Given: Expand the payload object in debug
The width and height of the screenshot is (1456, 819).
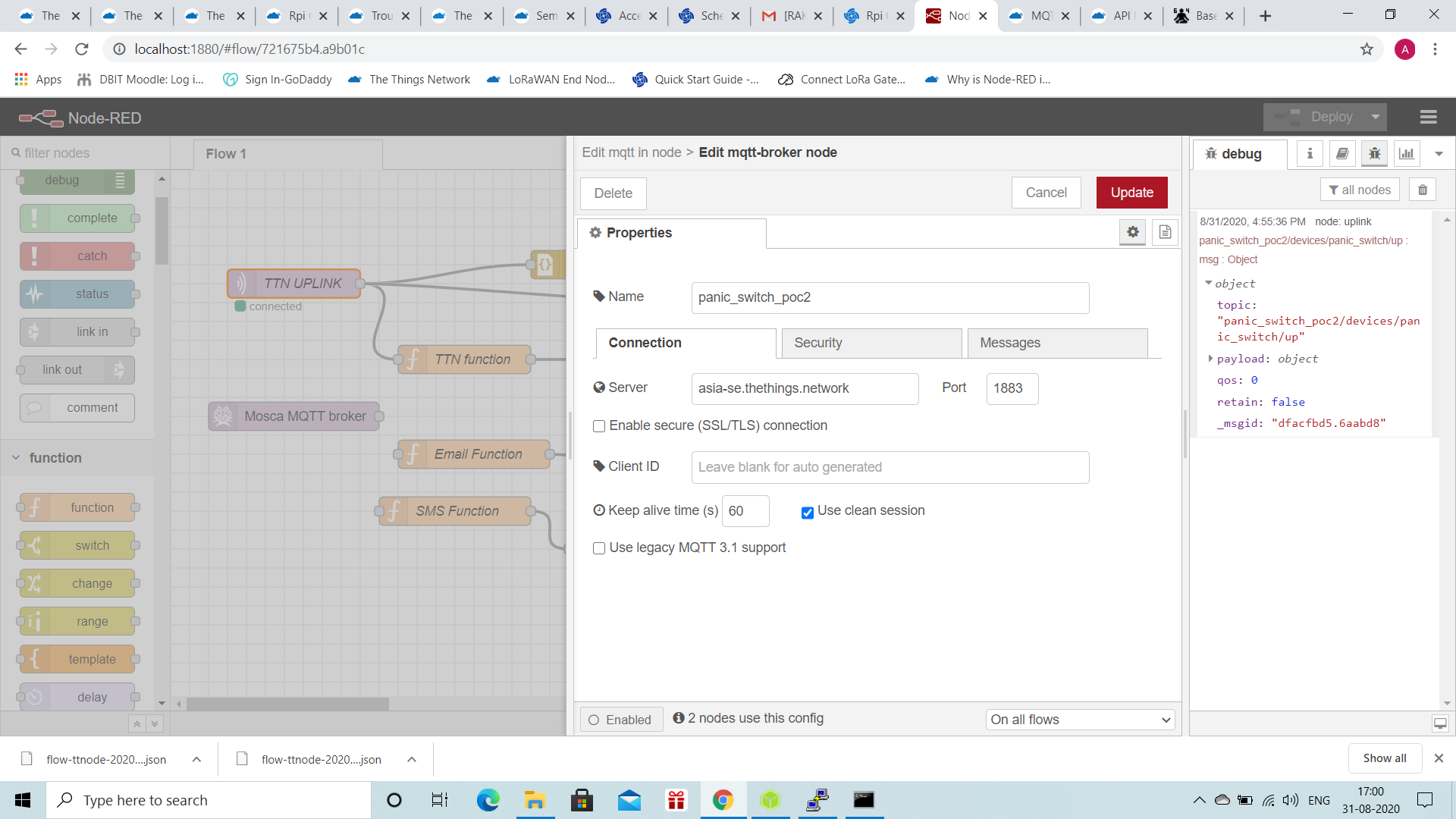Looking at the screenshot, I should click(1210, 358).
